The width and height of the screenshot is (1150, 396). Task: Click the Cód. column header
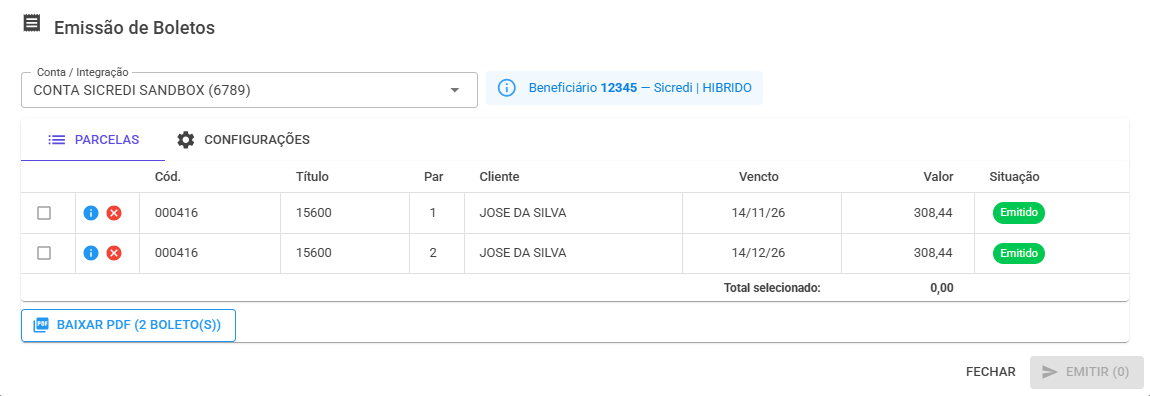168,177
